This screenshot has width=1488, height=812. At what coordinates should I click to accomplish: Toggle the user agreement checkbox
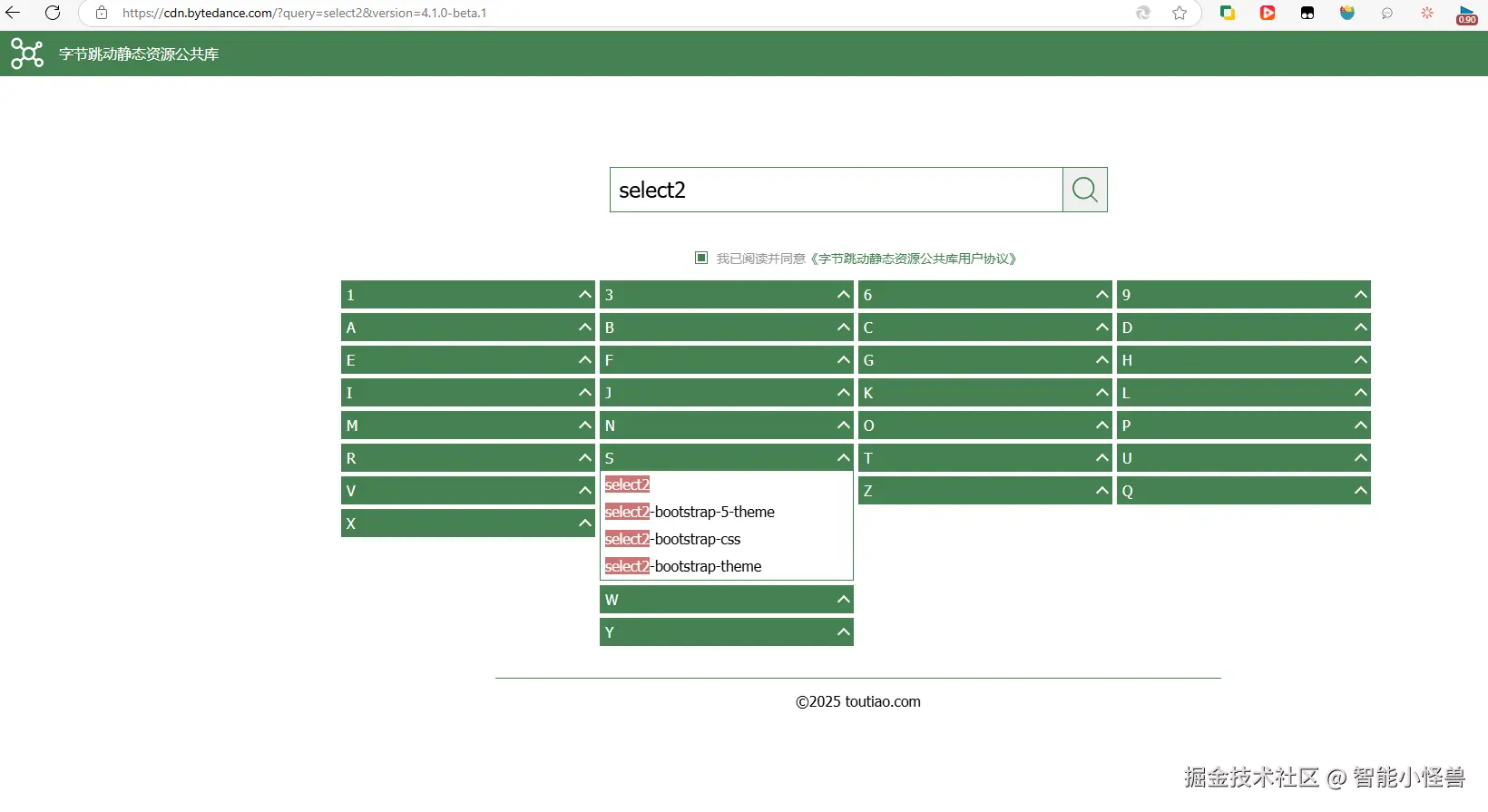701,258
